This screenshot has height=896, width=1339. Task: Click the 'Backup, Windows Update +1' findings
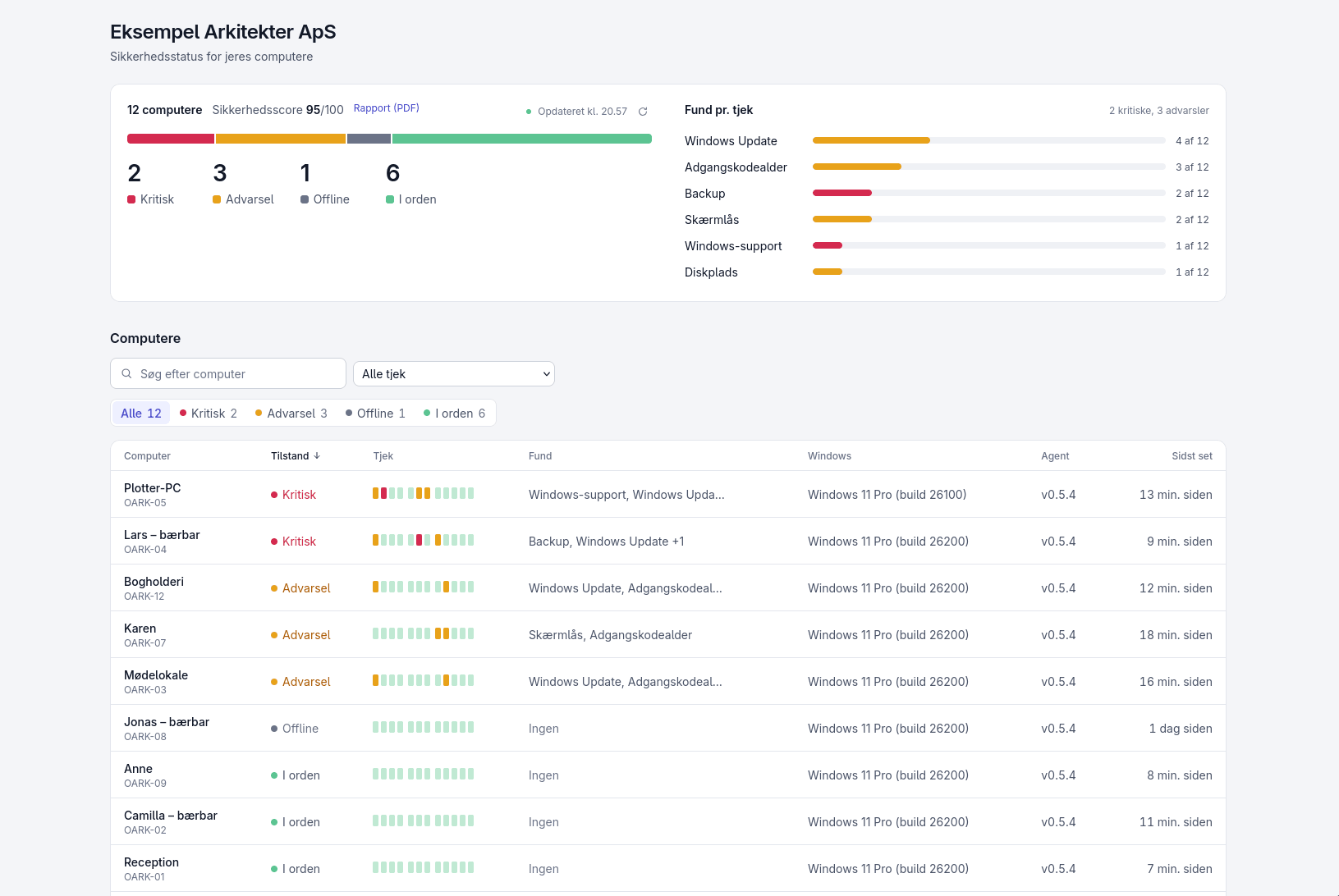[x=606, y=542]
